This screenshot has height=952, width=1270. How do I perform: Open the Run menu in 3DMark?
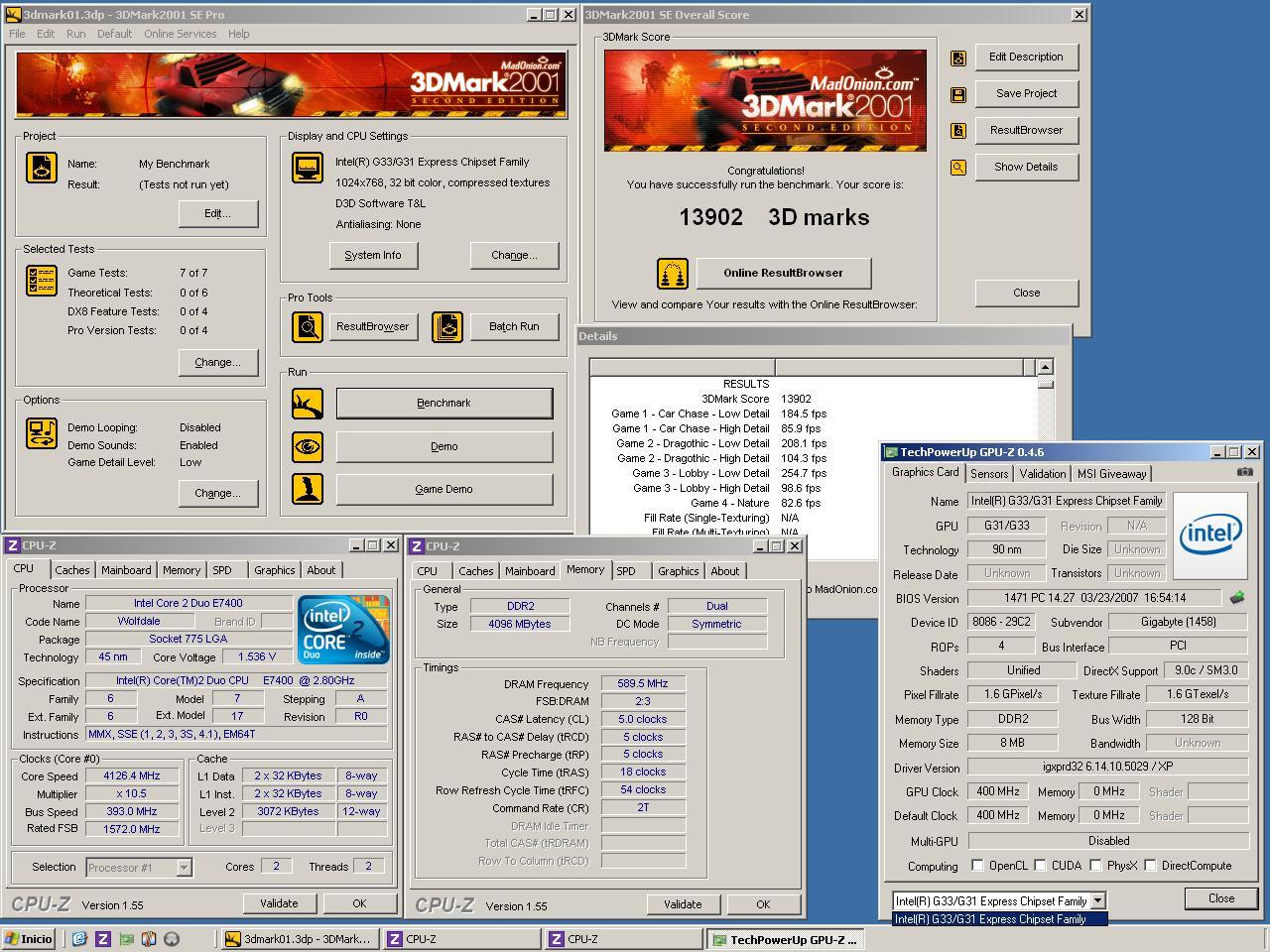pyautogui.click(x=75, y=34)
